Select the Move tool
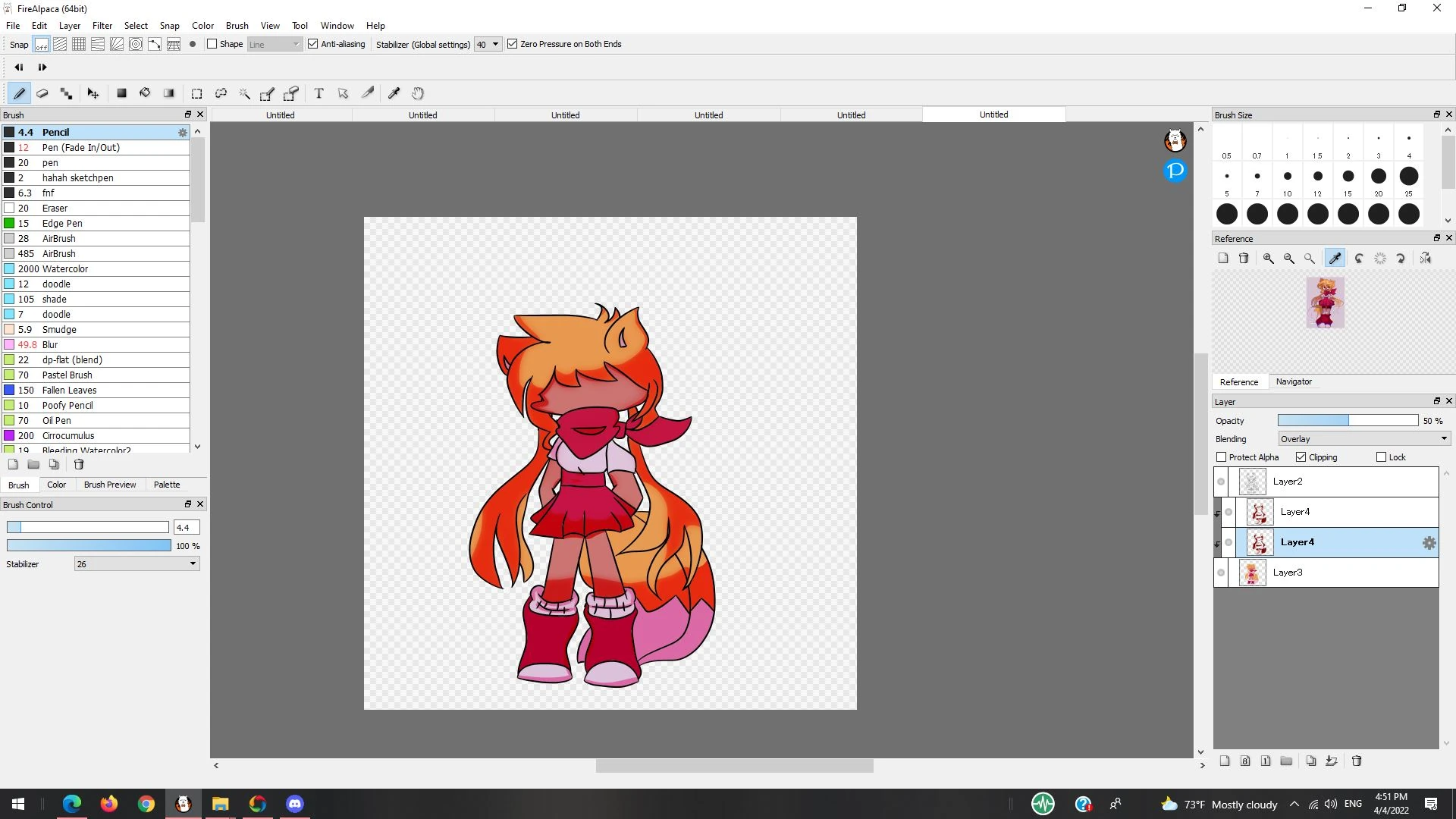 (93, 93)
